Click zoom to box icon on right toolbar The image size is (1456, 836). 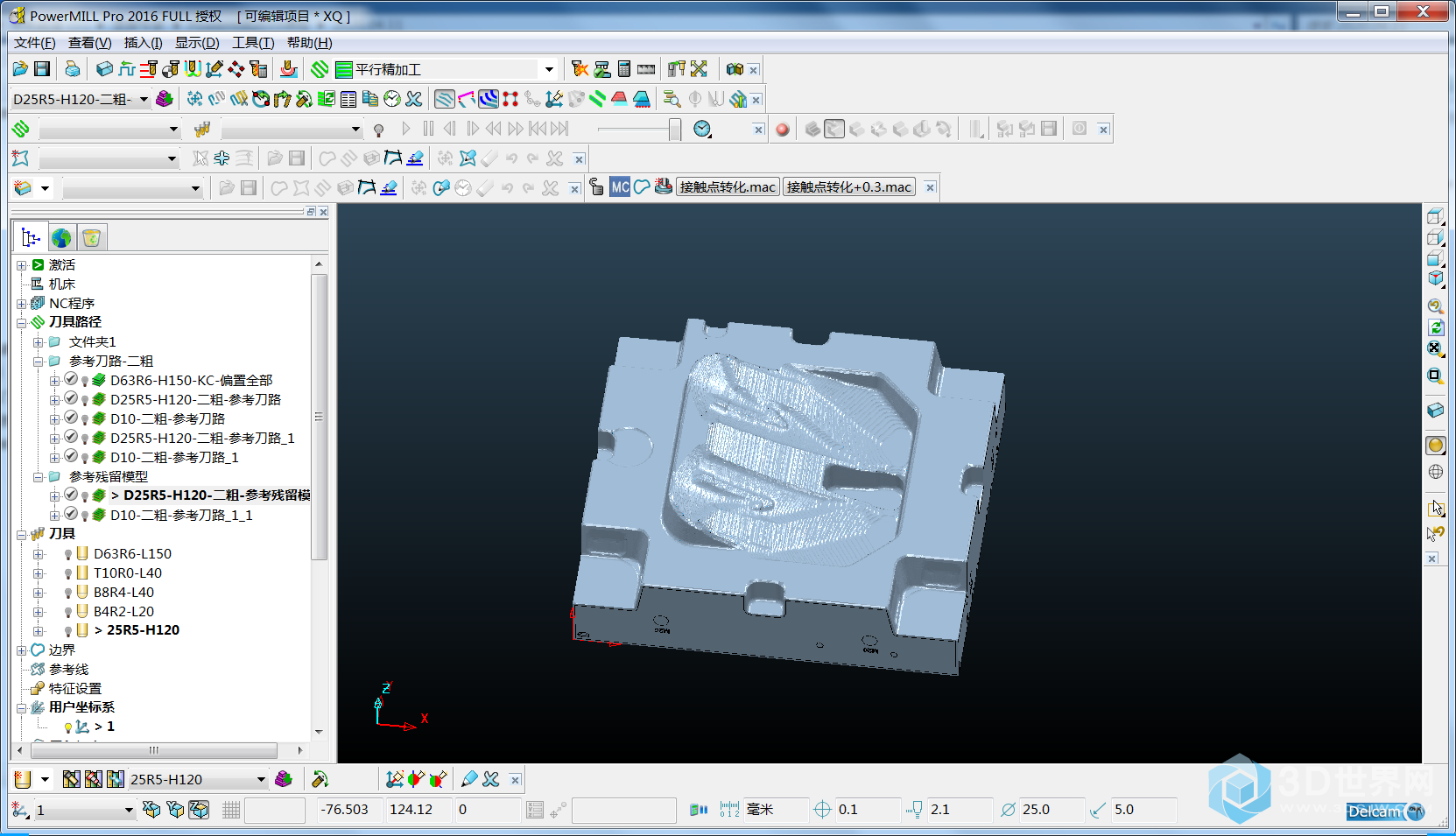(x=1435, y=376)
